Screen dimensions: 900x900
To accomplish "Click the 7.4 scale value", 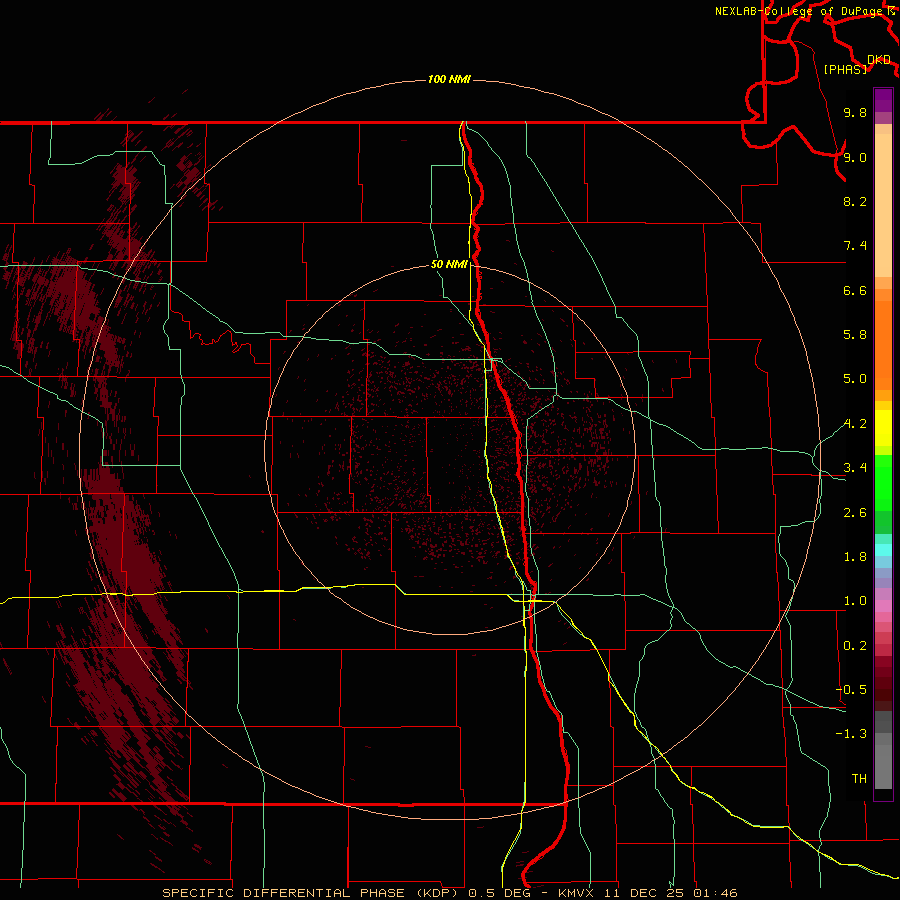I will 855,246.
